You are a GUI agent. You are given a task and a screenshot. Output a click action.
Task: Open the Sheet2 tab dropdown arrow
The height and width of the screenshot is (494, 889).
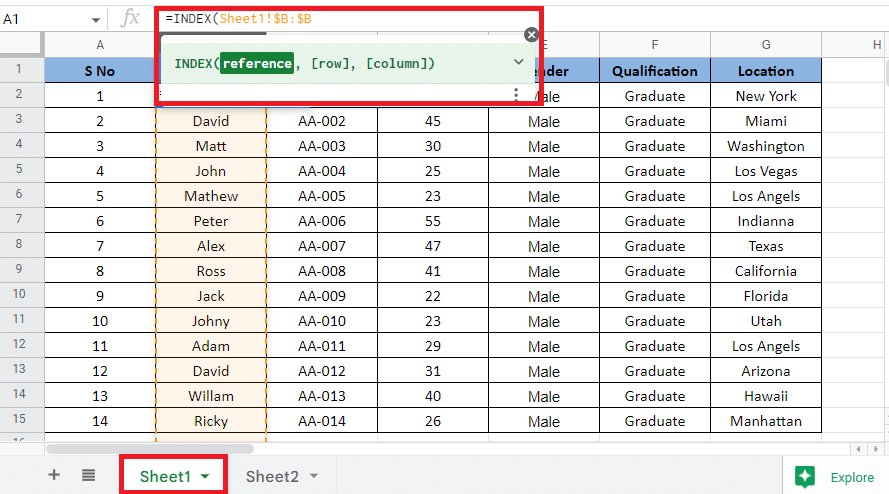point(314,477)
